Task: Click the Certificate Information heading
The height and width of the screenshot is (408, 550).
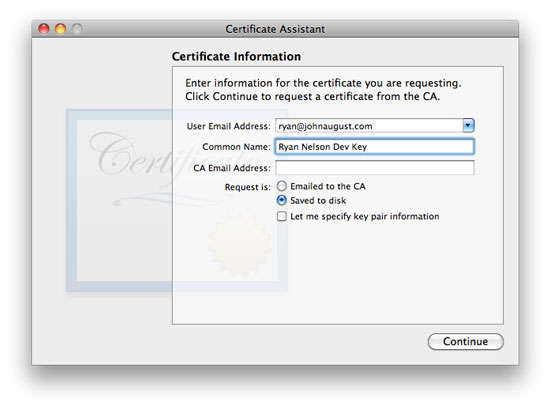Action: (x=236, y=56)
